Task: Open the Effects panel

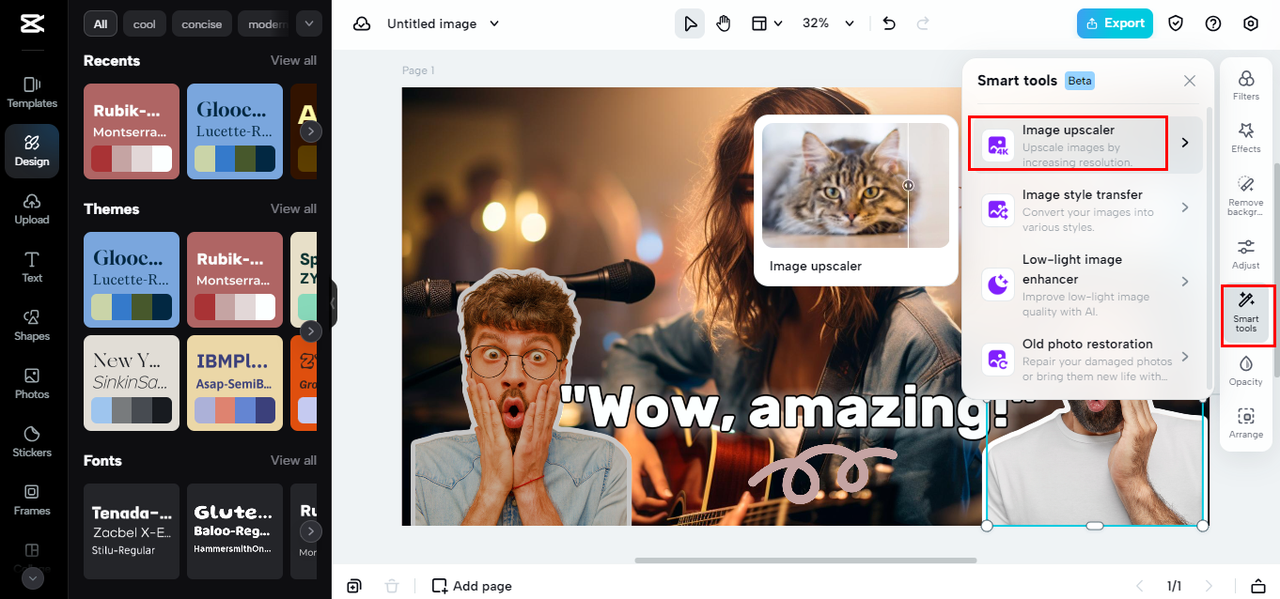Action: 1246,138
